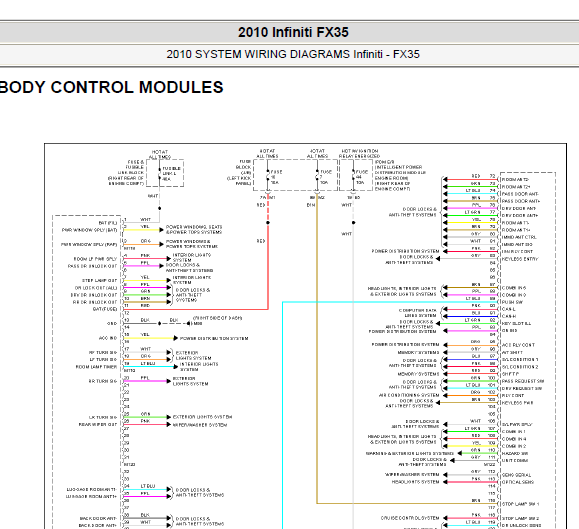Viewport: 579px width, 529px height.
Task: Click the 'REAR WIPER OUT' pin label
Action: pyautogui.click(x=97, y=425)
